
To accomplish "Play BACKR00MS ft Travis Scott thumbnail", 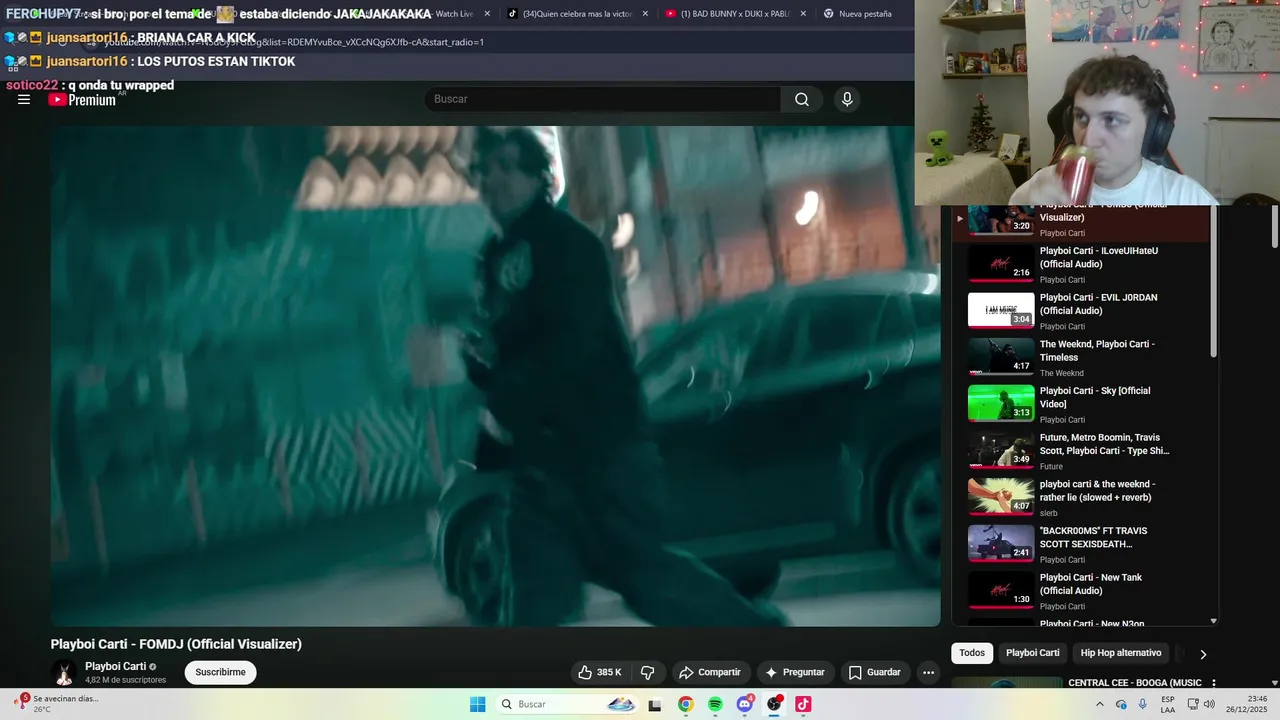I will point(1001,543).
